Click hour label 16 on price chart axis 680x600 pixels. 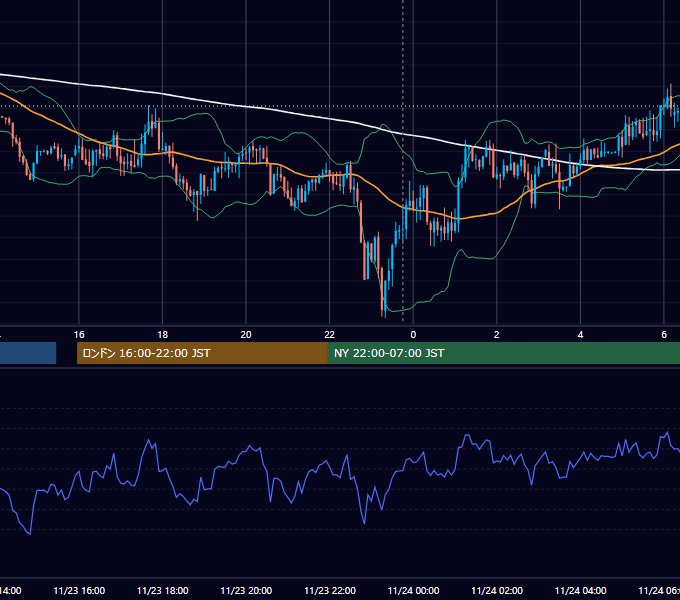click(x=79, y=335)
